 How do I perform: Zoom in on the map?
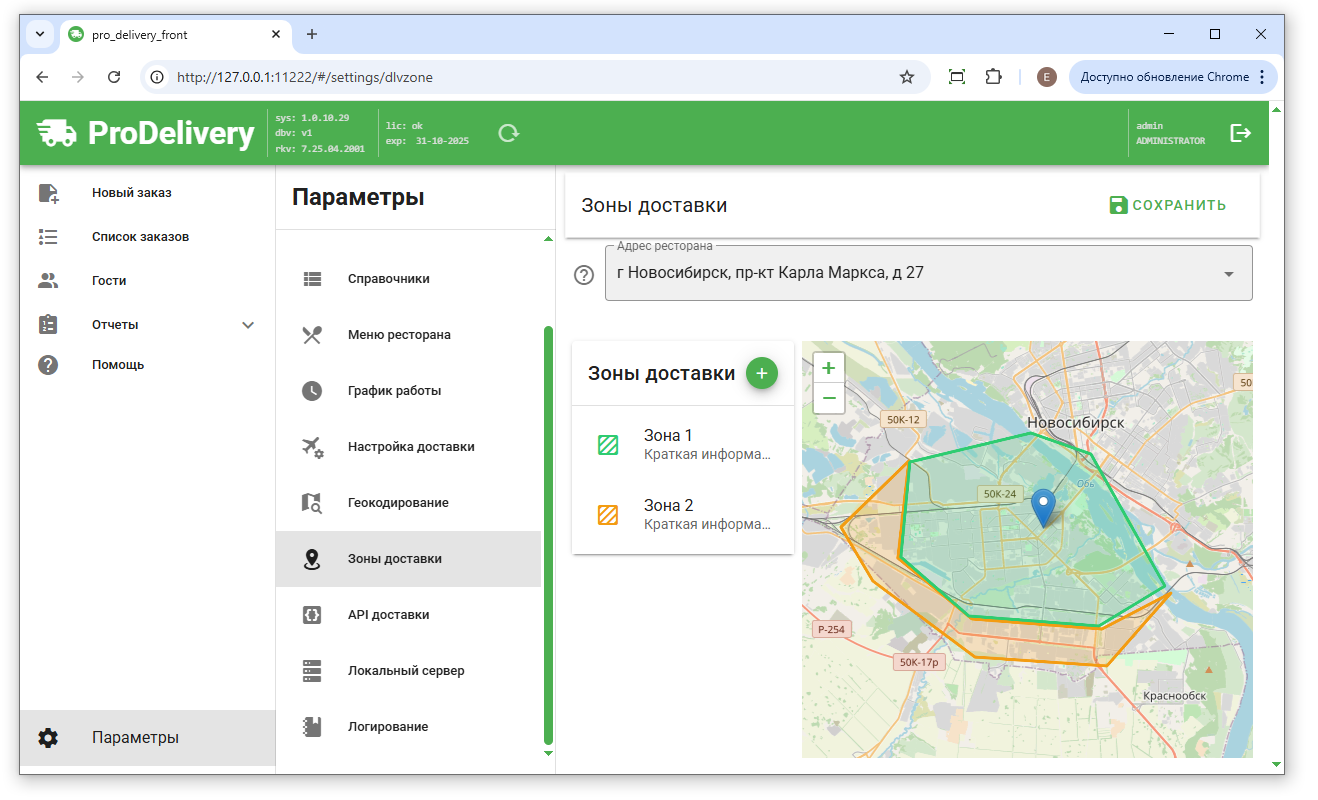[828, 368]
